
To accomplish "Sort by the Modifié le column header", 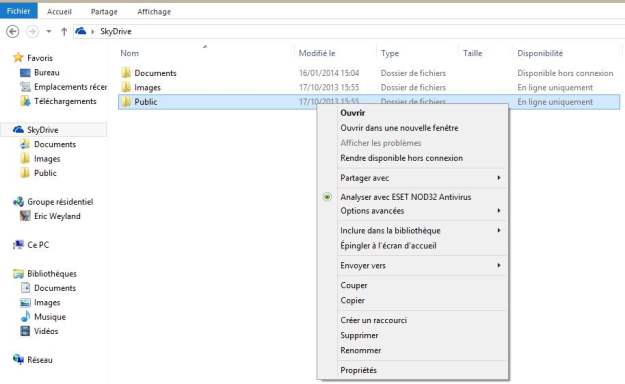I will 317,53.
